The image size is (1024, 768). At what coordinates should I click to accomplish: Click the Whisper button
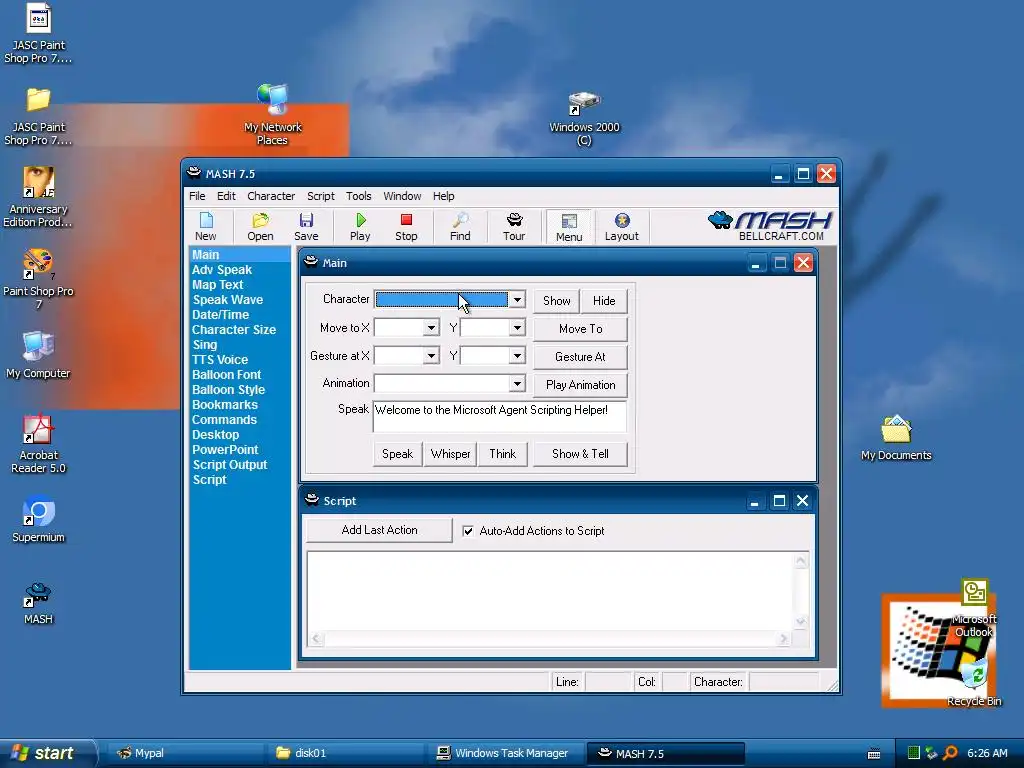pyautogui.click(x=450, y=454)
